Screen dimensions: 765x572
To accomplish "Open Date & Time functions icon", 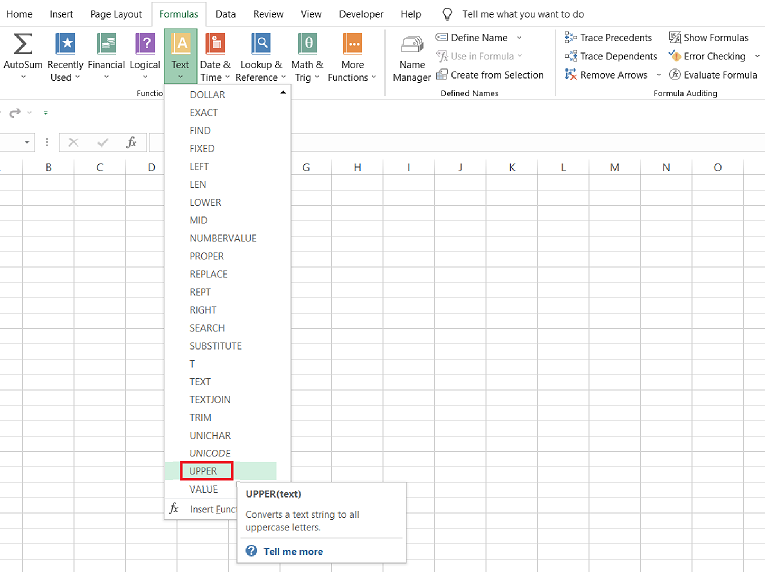I will click(x=214, y=45).
